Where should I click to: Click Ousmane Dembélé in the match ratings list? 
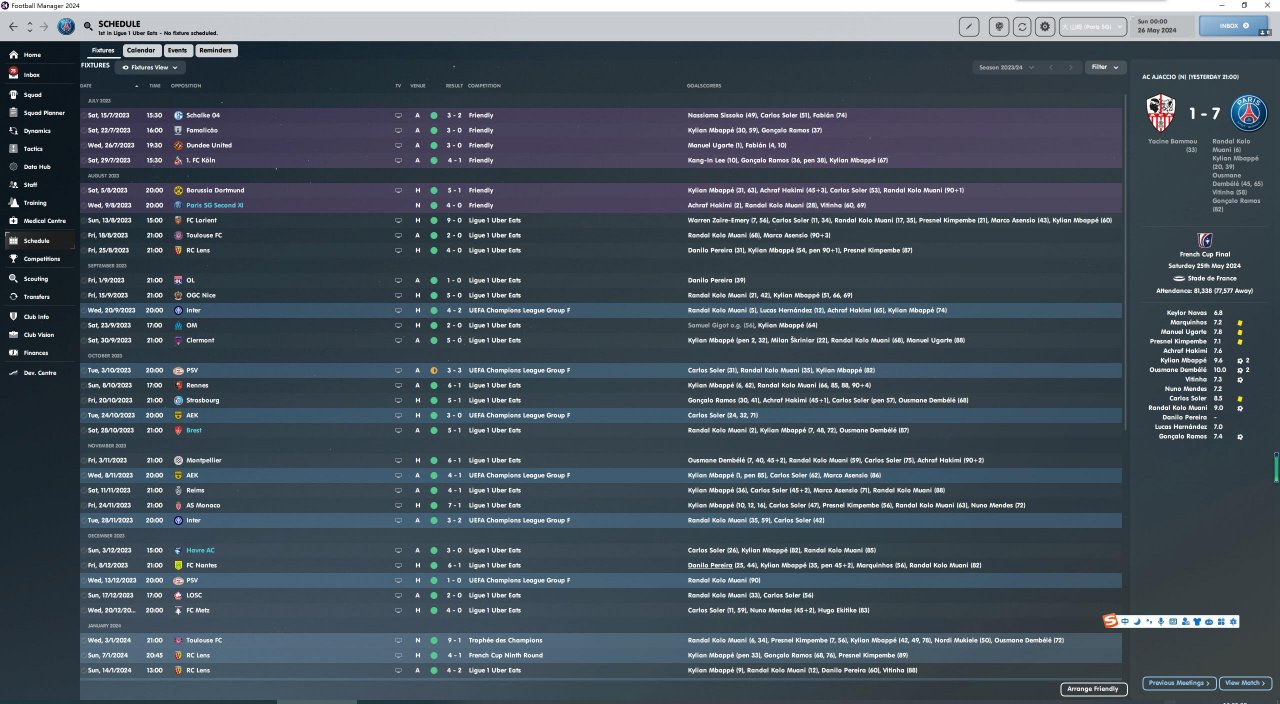1178,370
